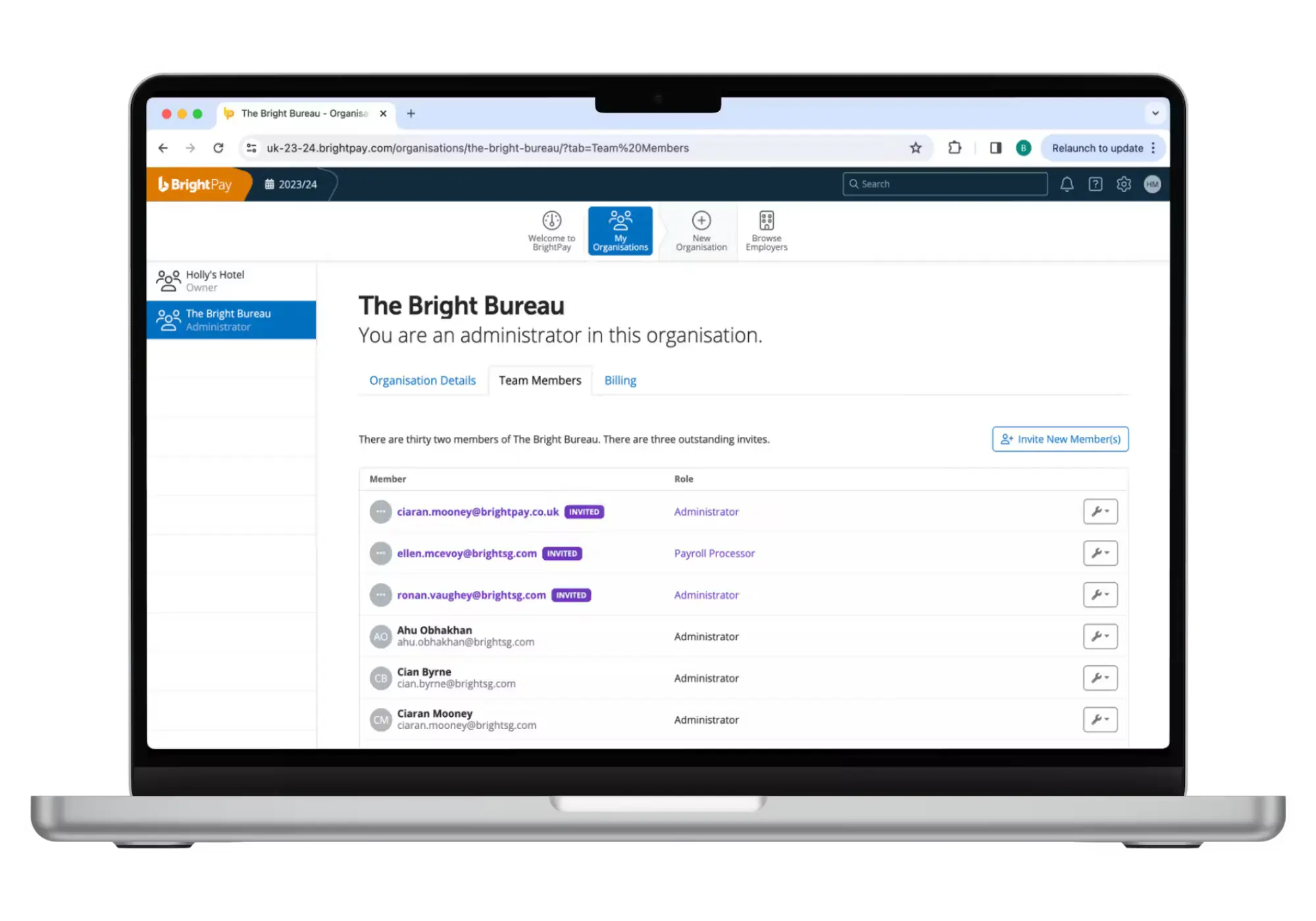
Task: Click 'The Bright Bureau' page heading
Action: click(461, 306)
